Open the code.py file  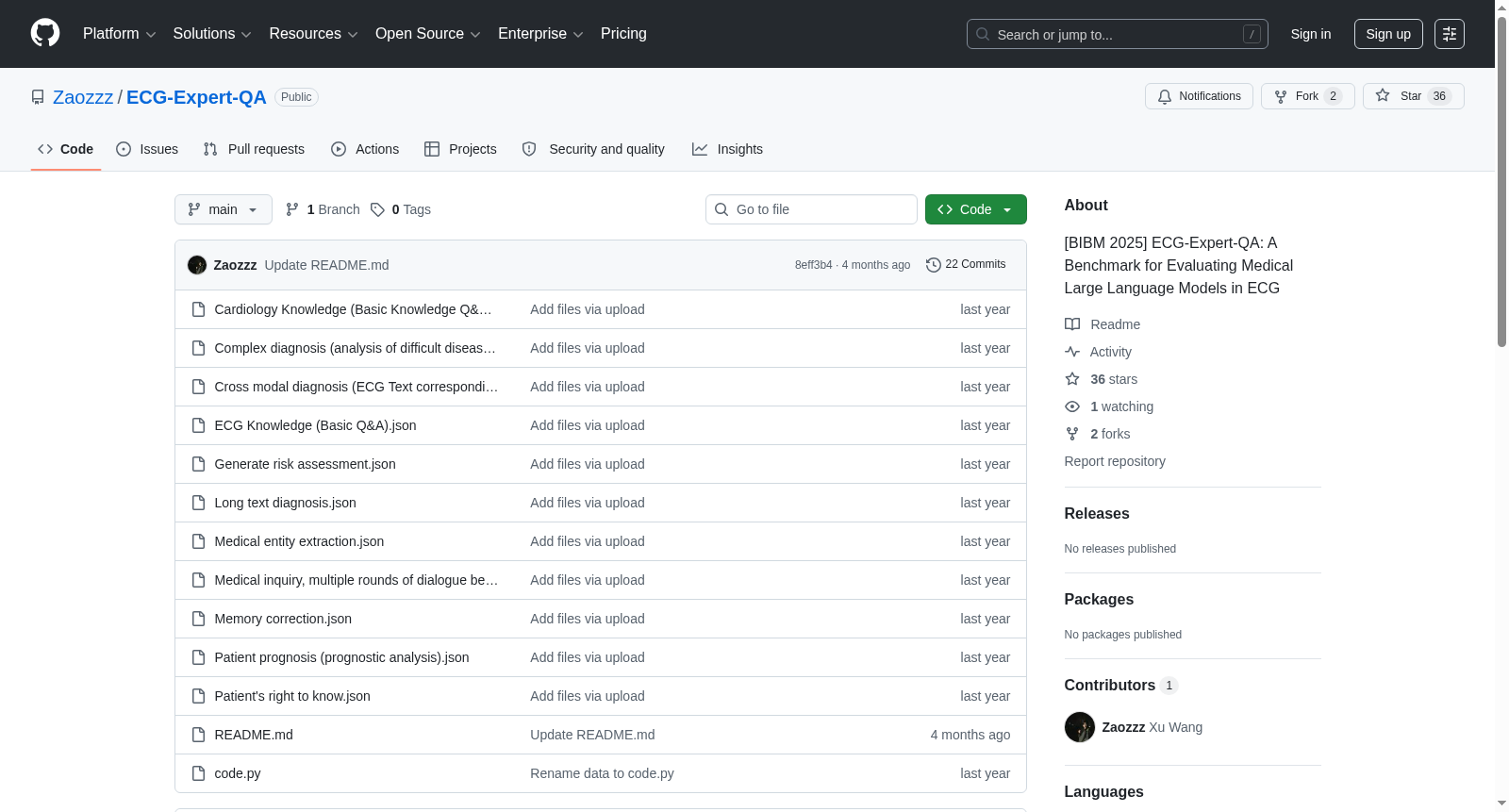click(238, 773)
